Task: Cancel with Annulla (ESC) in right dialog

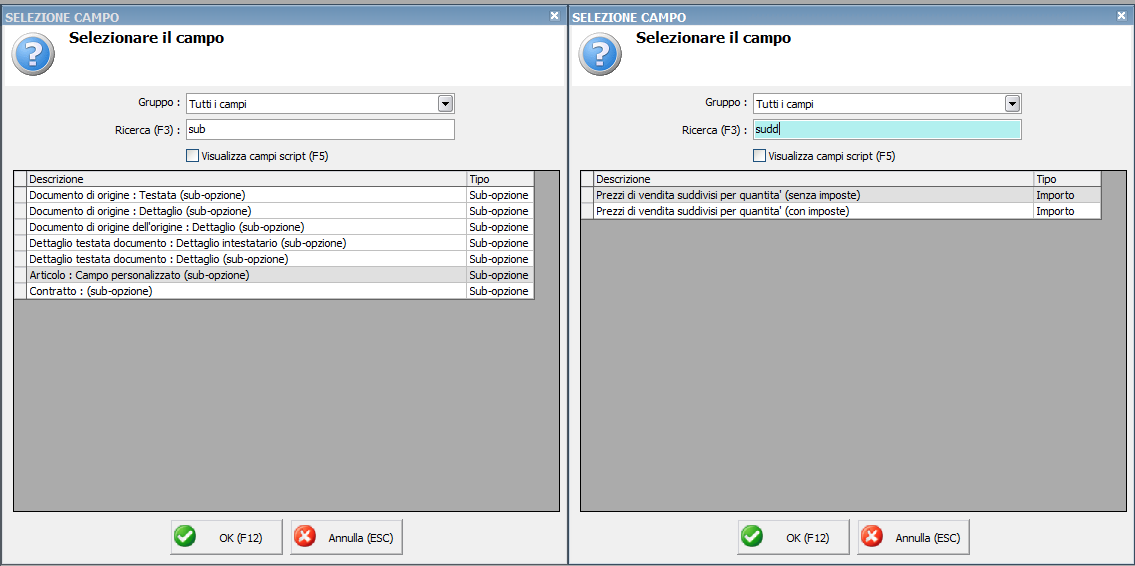Action: (914, 537)
